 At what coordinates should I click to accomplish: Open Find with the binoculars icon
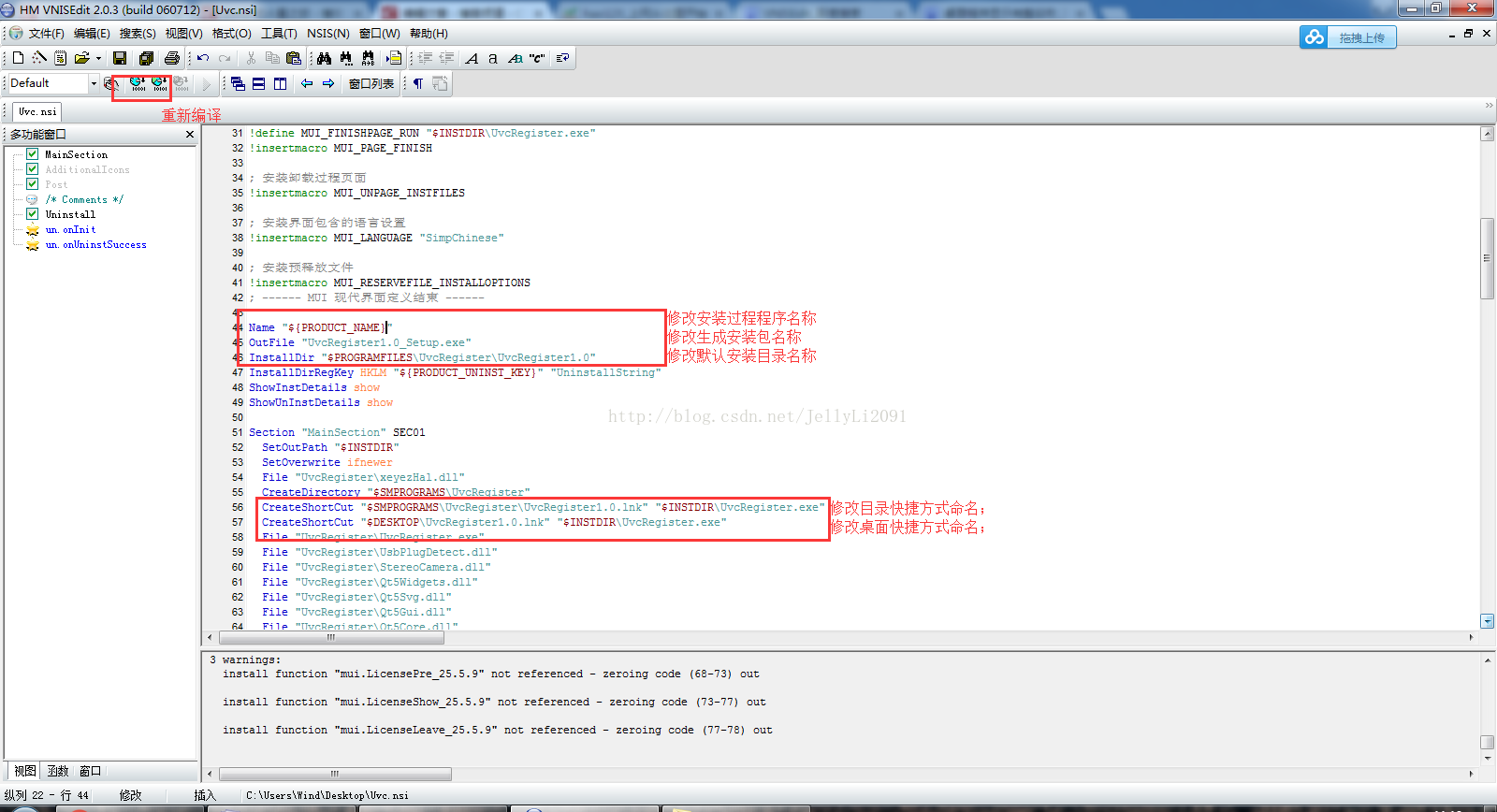(x=324, y=58)
